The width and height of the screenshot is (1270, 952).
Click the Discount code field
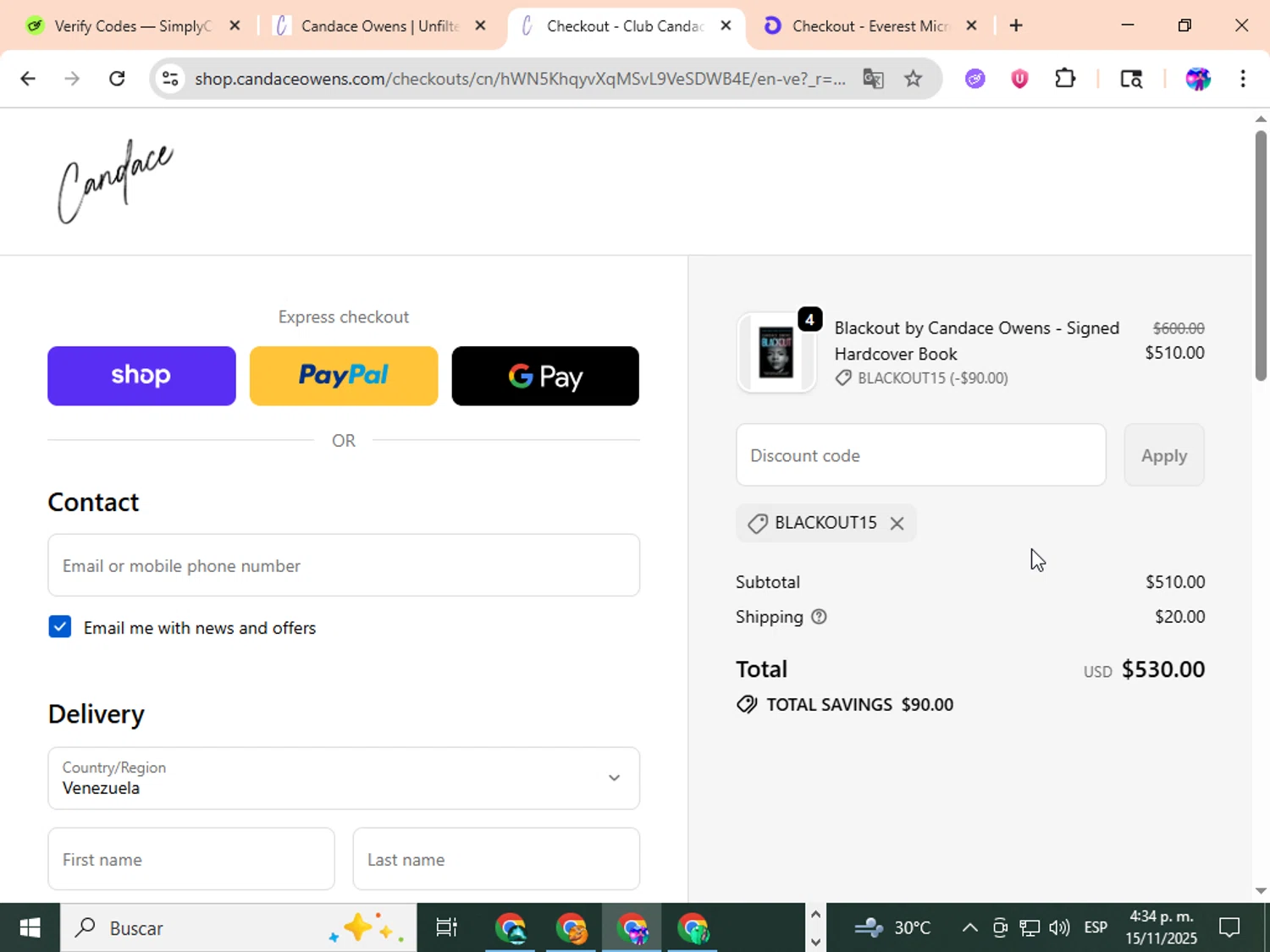(921, 455)
